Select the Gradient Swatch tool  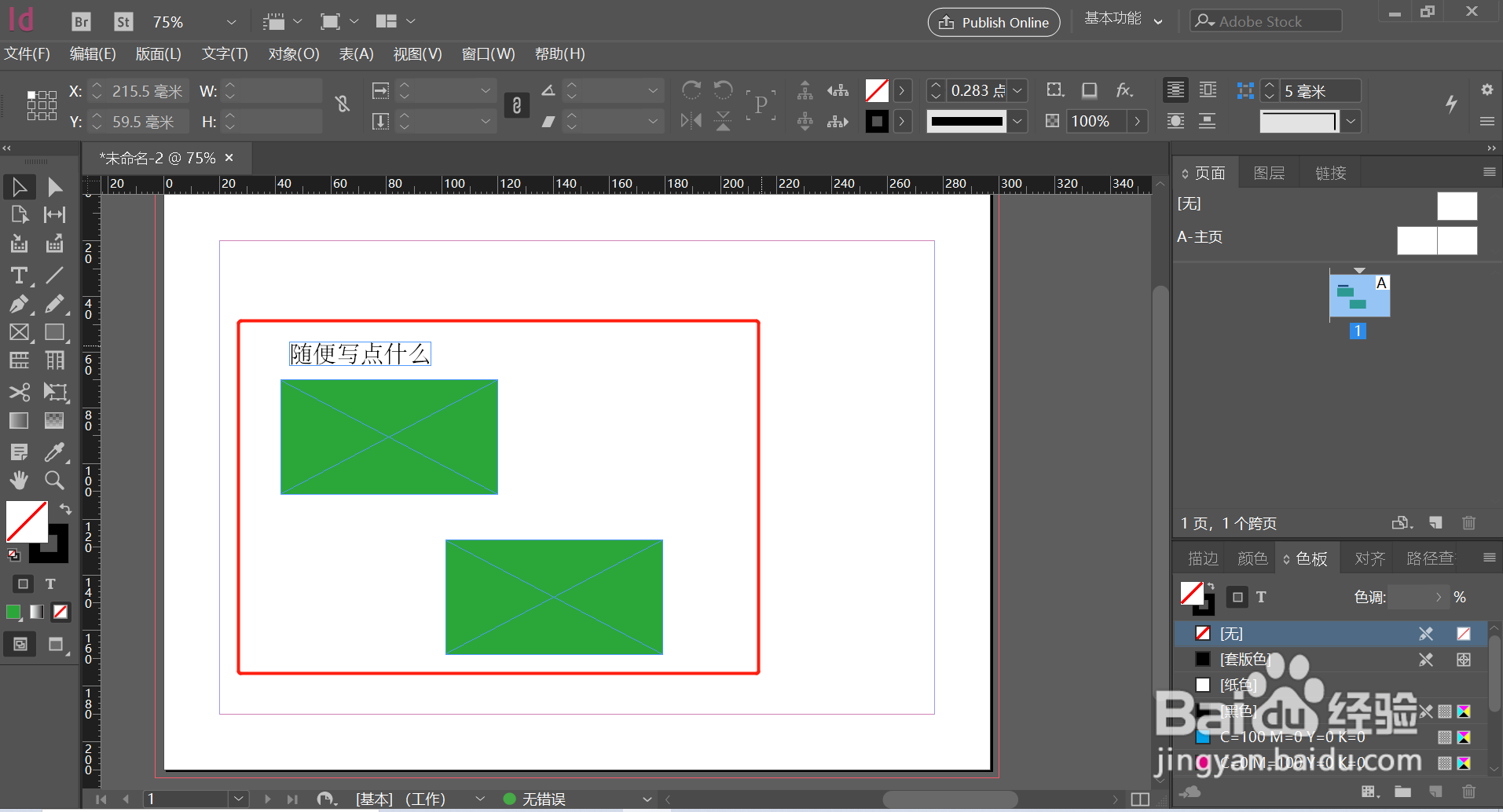20,421
